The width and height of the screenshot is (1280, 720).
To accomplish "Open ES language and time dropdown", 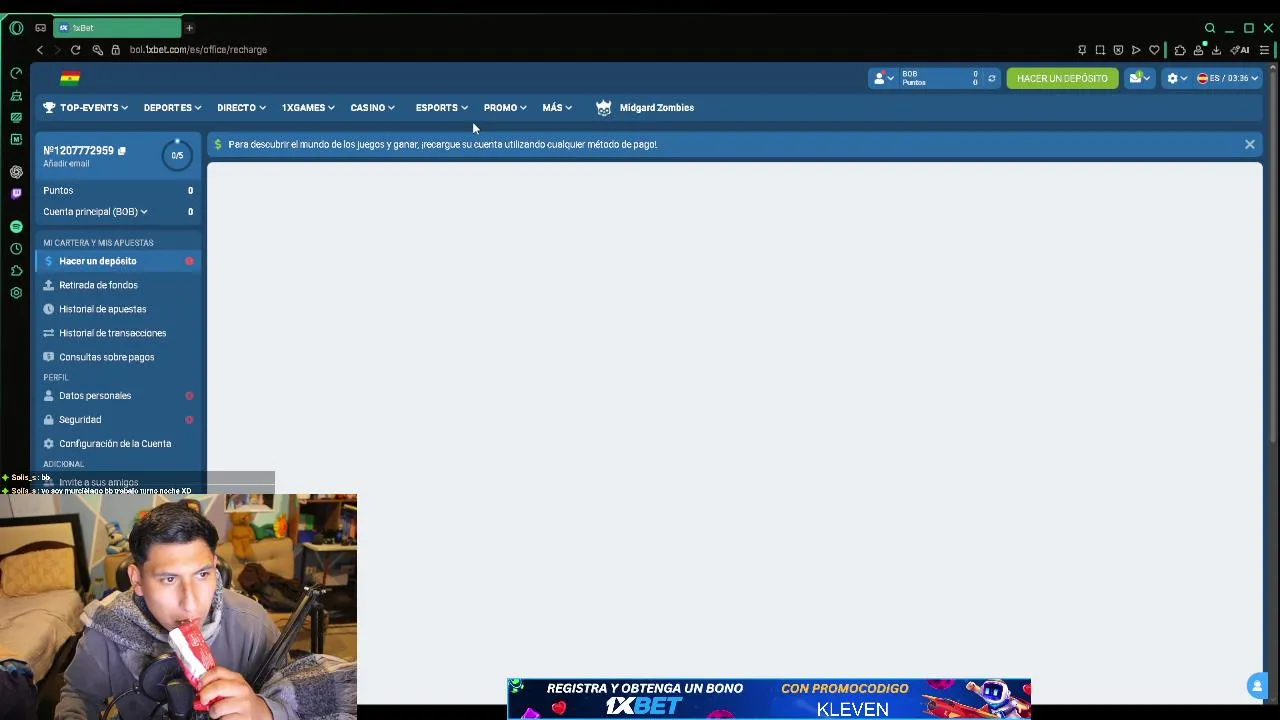I will (1227, 78).
